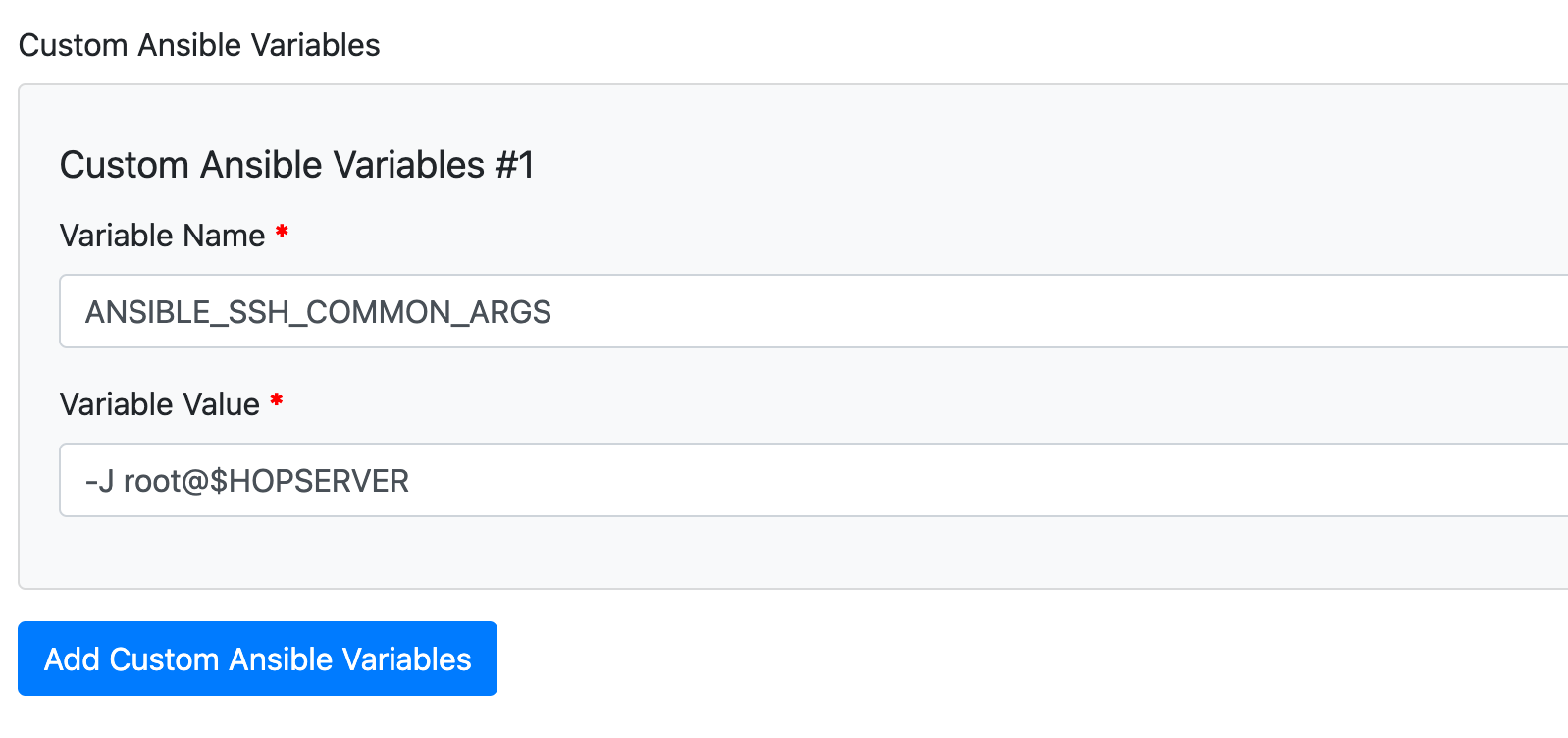This screenshot has height=738, width=1568.
Task: Click the red asterisk beside Variable Name
Action: pyautogui.click(x=282, y=233)
